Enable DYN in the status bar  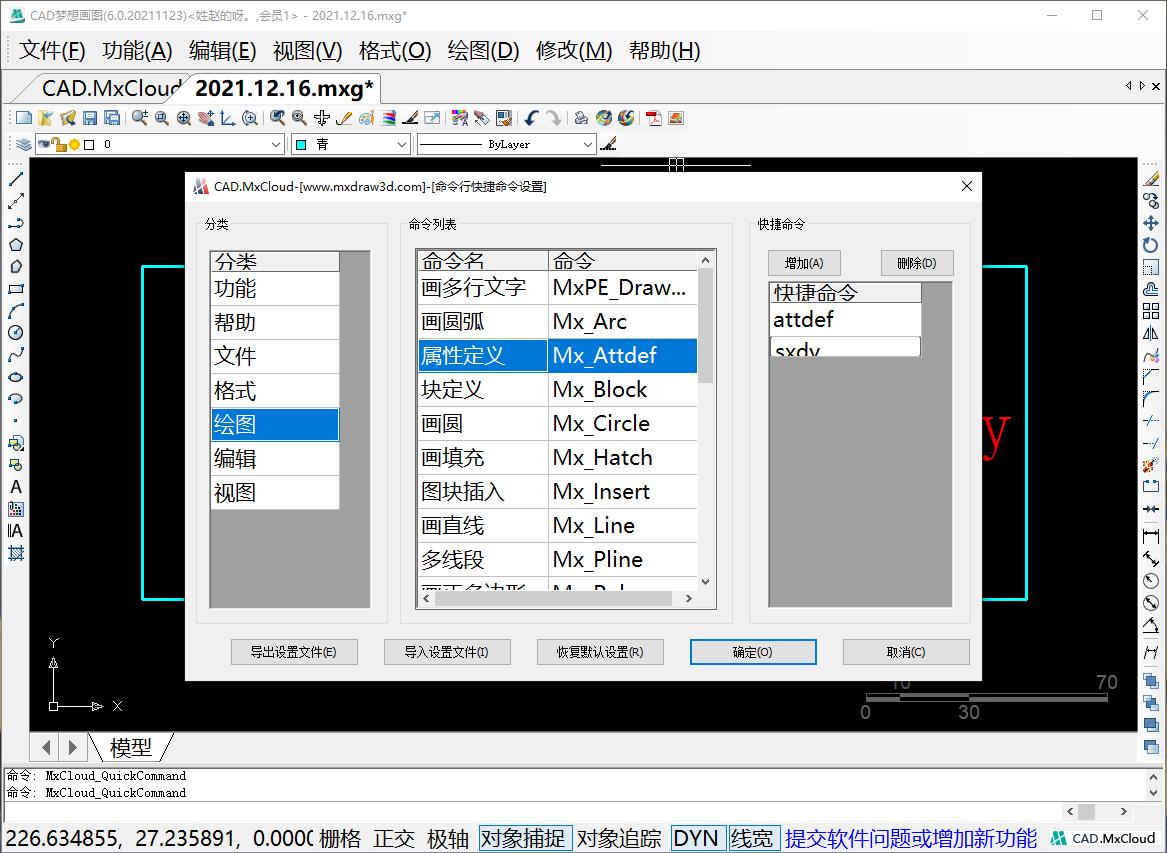[697, 838]
